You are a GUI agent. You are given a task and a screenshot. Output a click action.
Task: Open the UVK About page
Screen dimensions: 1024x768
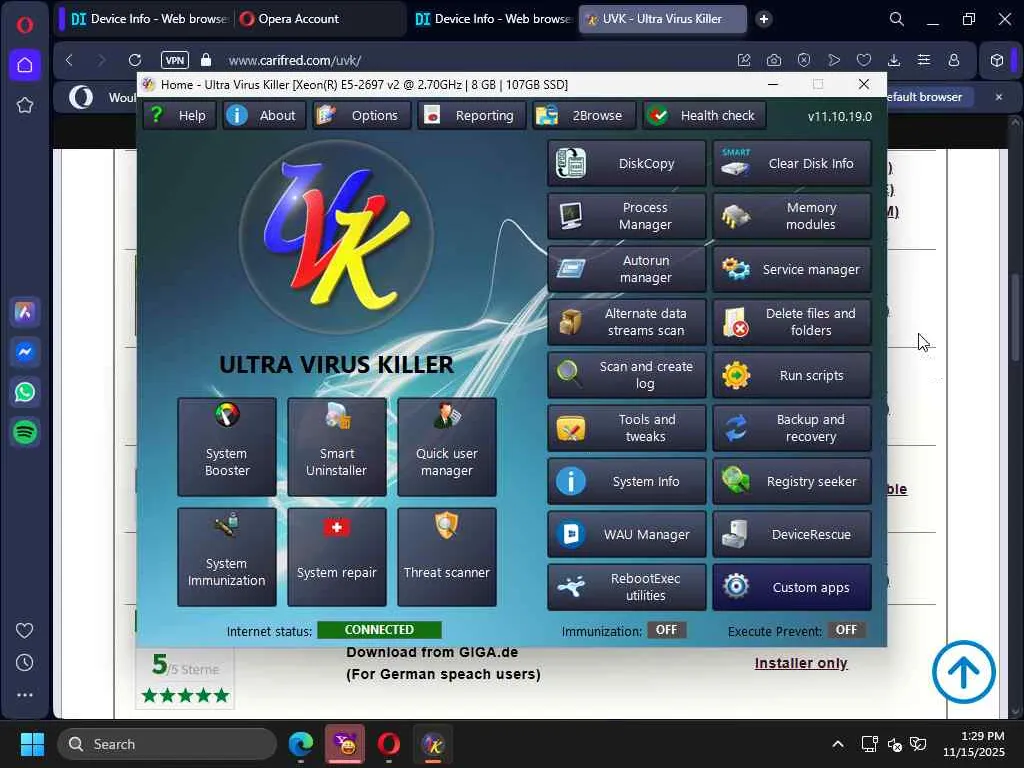coord(264,116)
